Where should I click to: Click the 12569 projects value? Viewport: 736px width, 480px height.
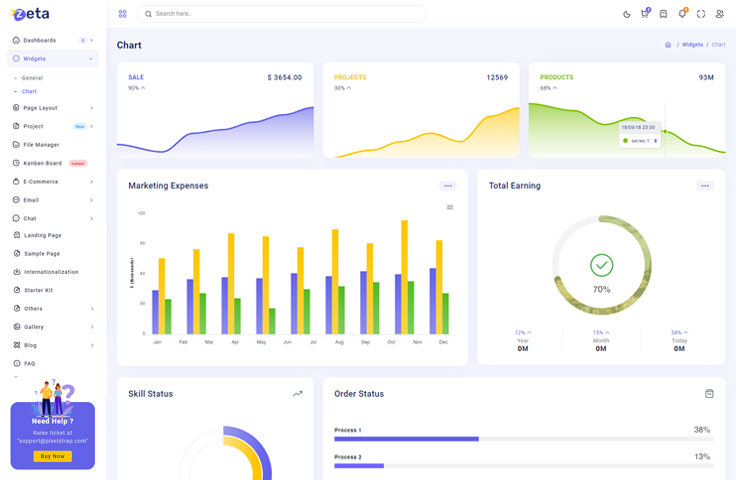click(497, 77)
